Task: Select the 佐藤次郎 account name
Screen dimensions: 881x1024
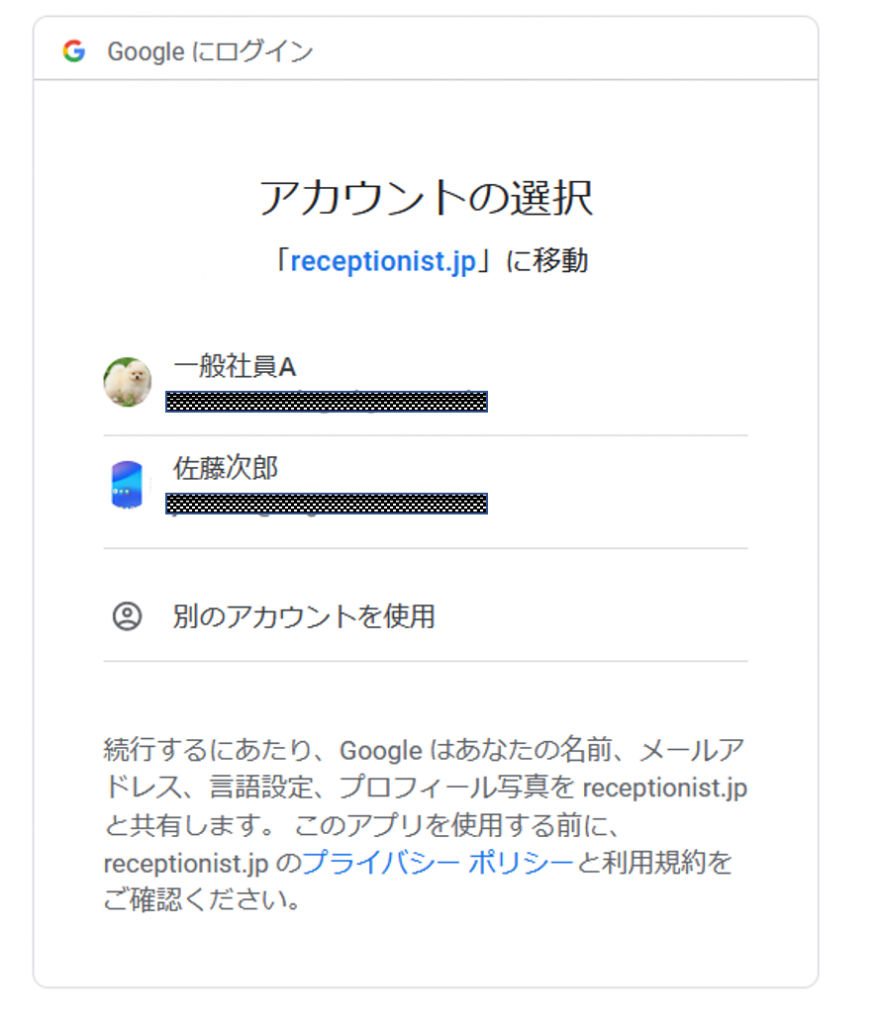Action: pyautogui.click(x=225, y=468)
